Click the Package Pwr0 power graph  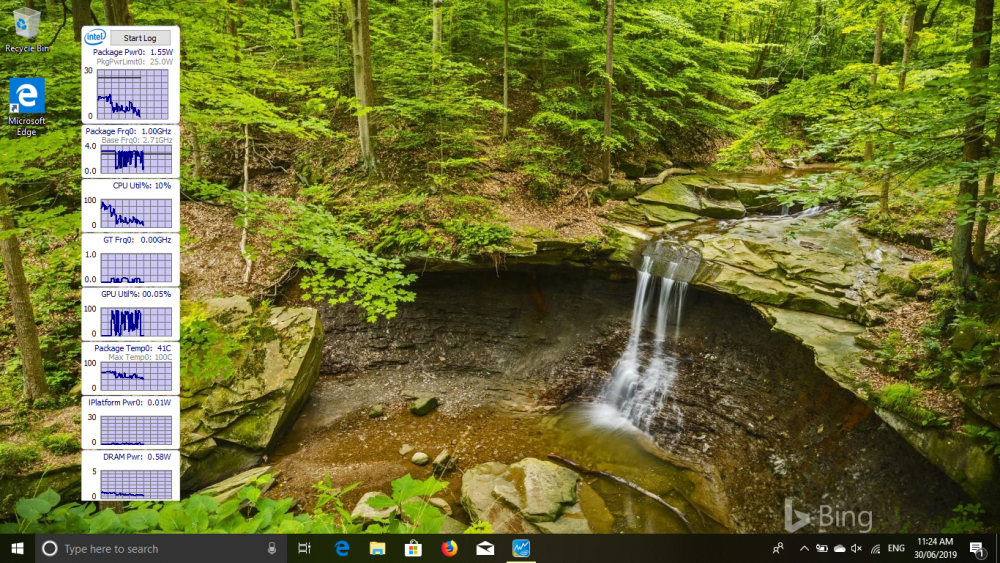[x=133, y=94]
